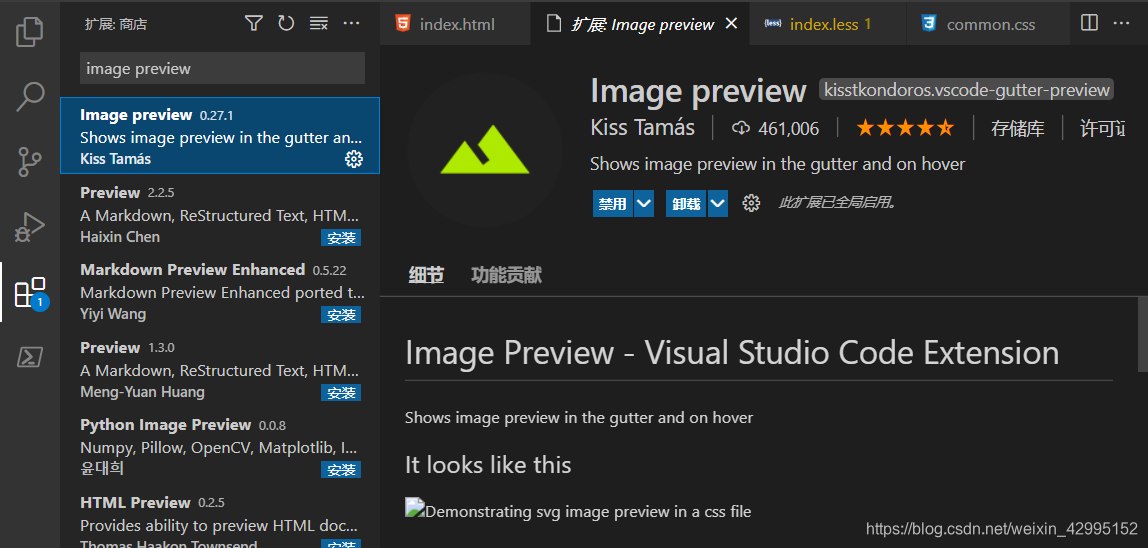Open the 许可证 license link
Screen dimensions: 1148x548
click(x=1102, y=129)
